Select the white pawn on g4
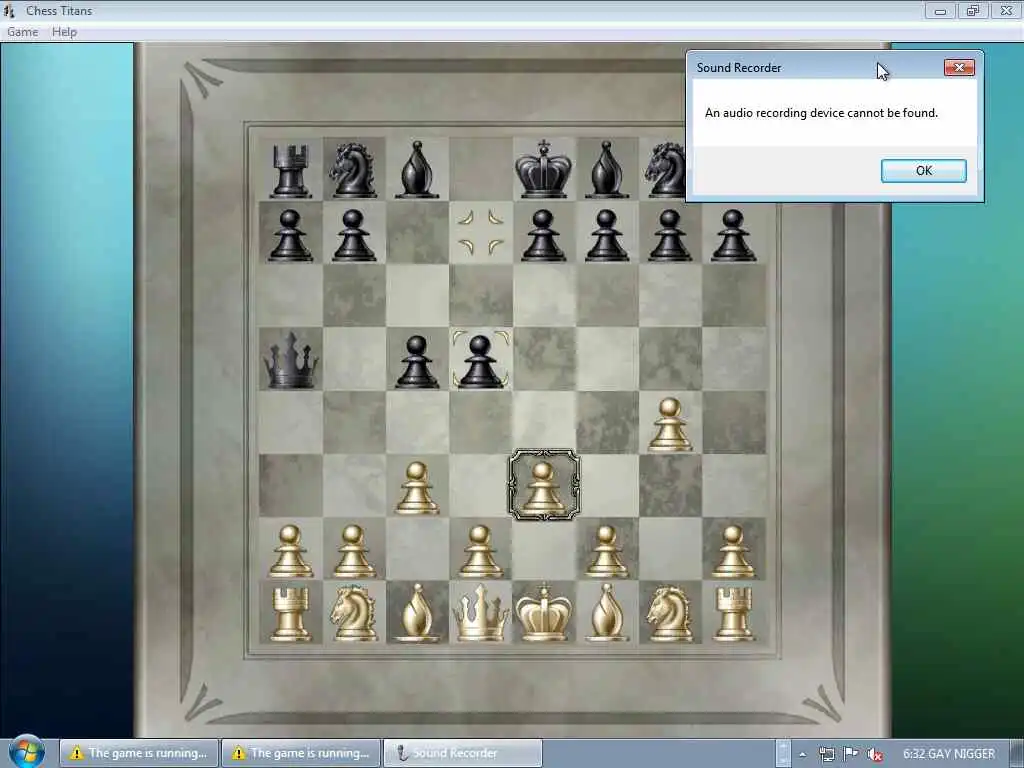The image size is (1024, 768). click(670, 425)
